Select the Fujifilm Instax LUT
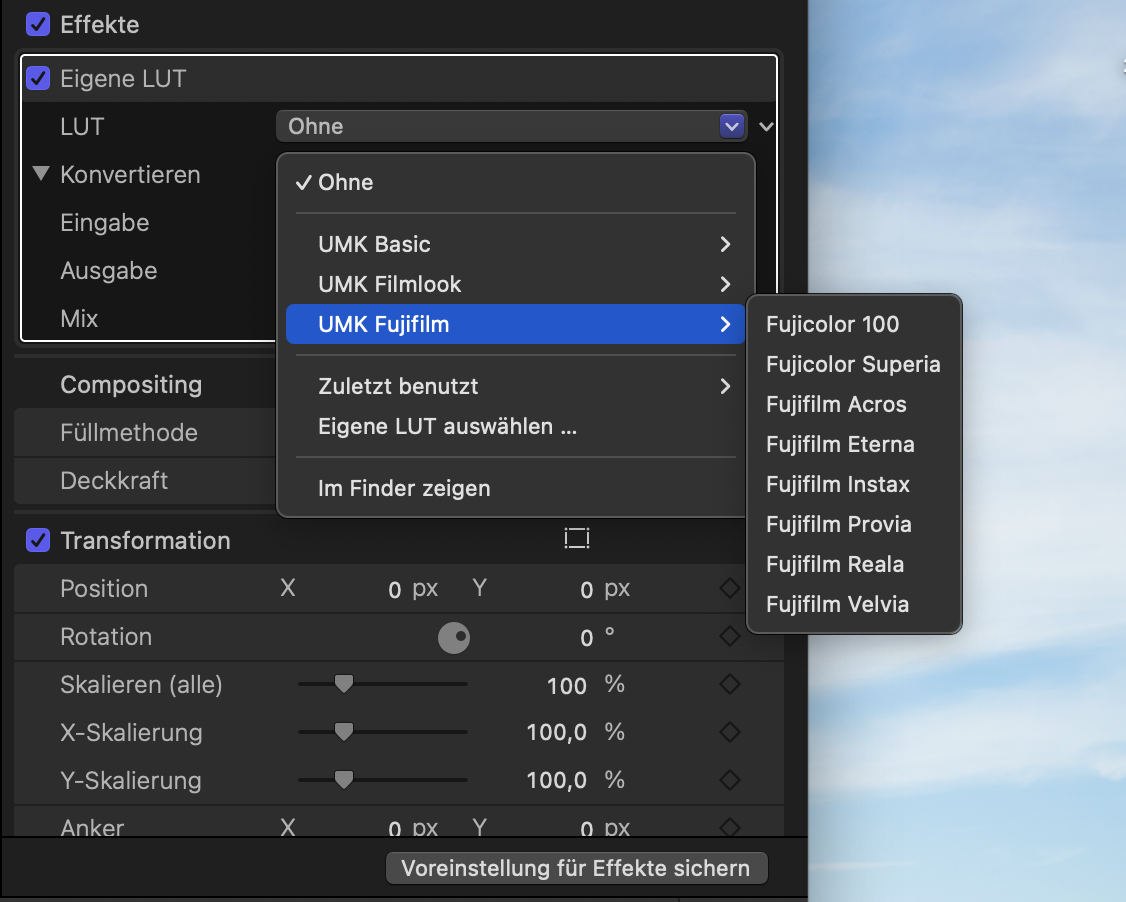Screen dimensions: 1126x902 (854, 484)
